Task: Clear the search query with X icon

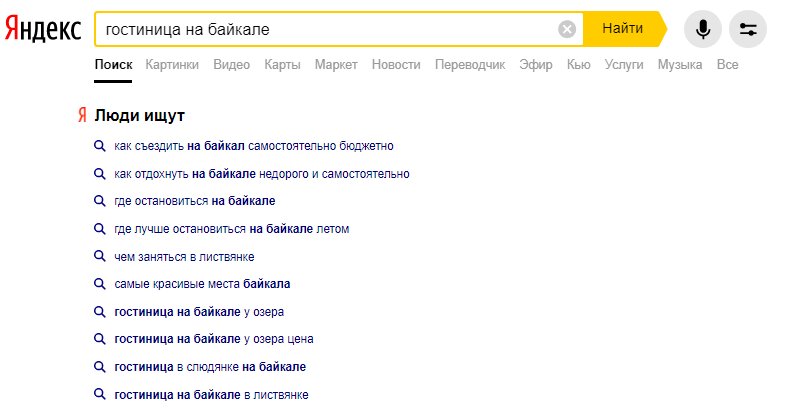Action: tap(567, 29)
